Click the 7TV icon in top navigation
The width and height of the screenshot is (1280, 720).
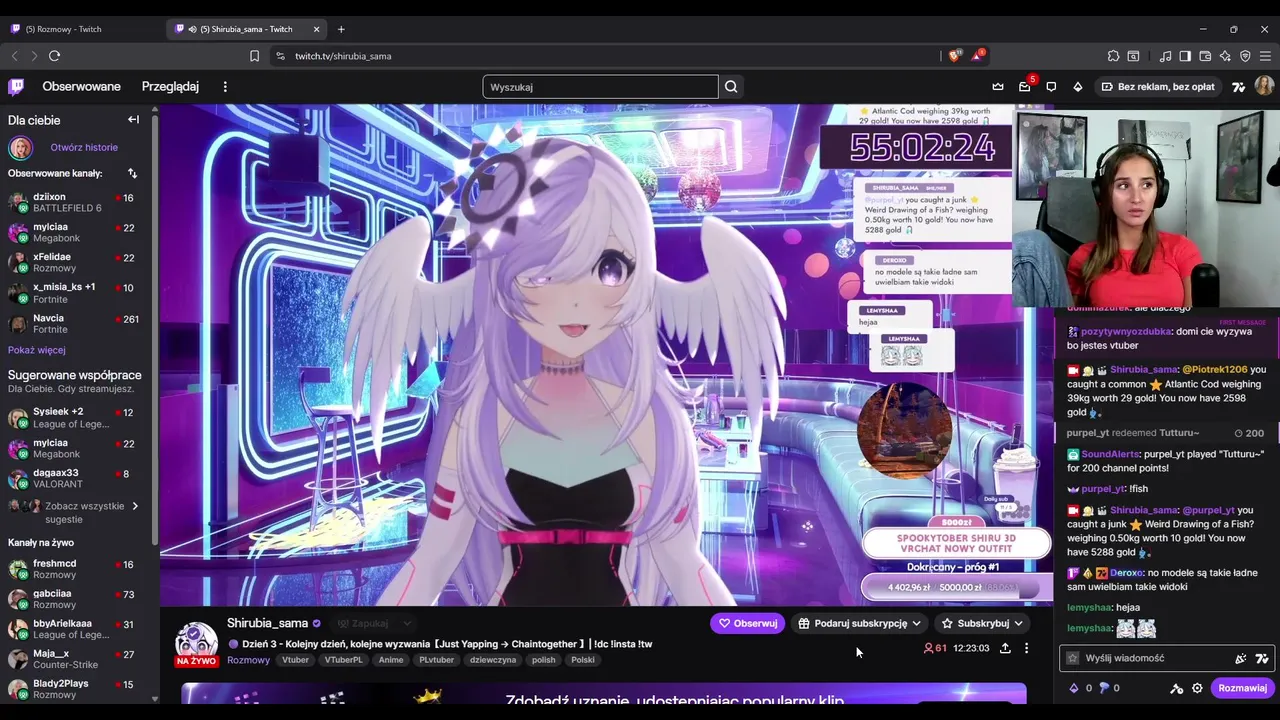(1239, 87)
